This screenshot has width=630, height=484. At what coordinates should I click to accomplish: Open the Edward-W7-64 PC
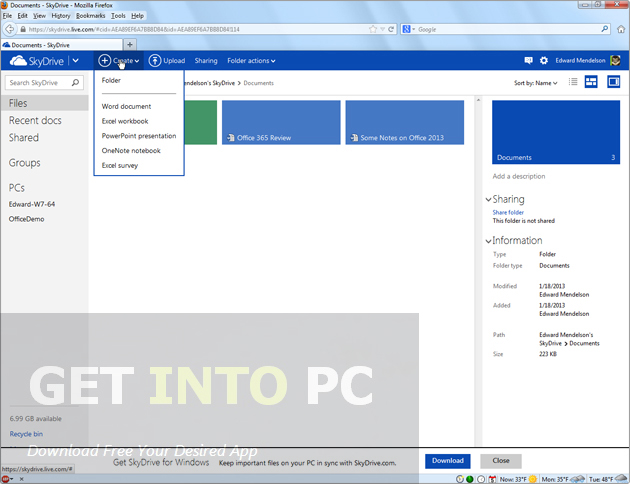pyautogui.click(x=32, y=204)
